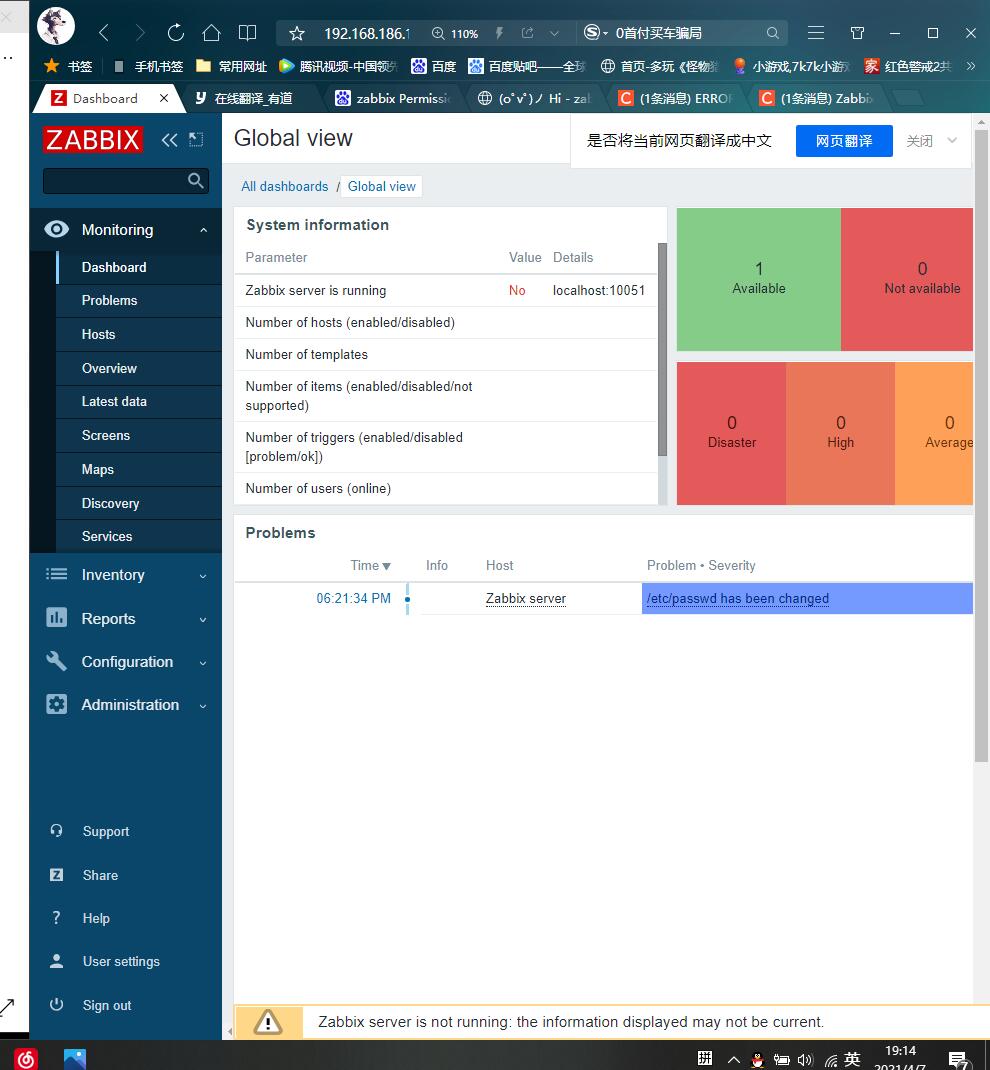Open the reading mode book icon
990x1070 pixels.
(248, 32)
